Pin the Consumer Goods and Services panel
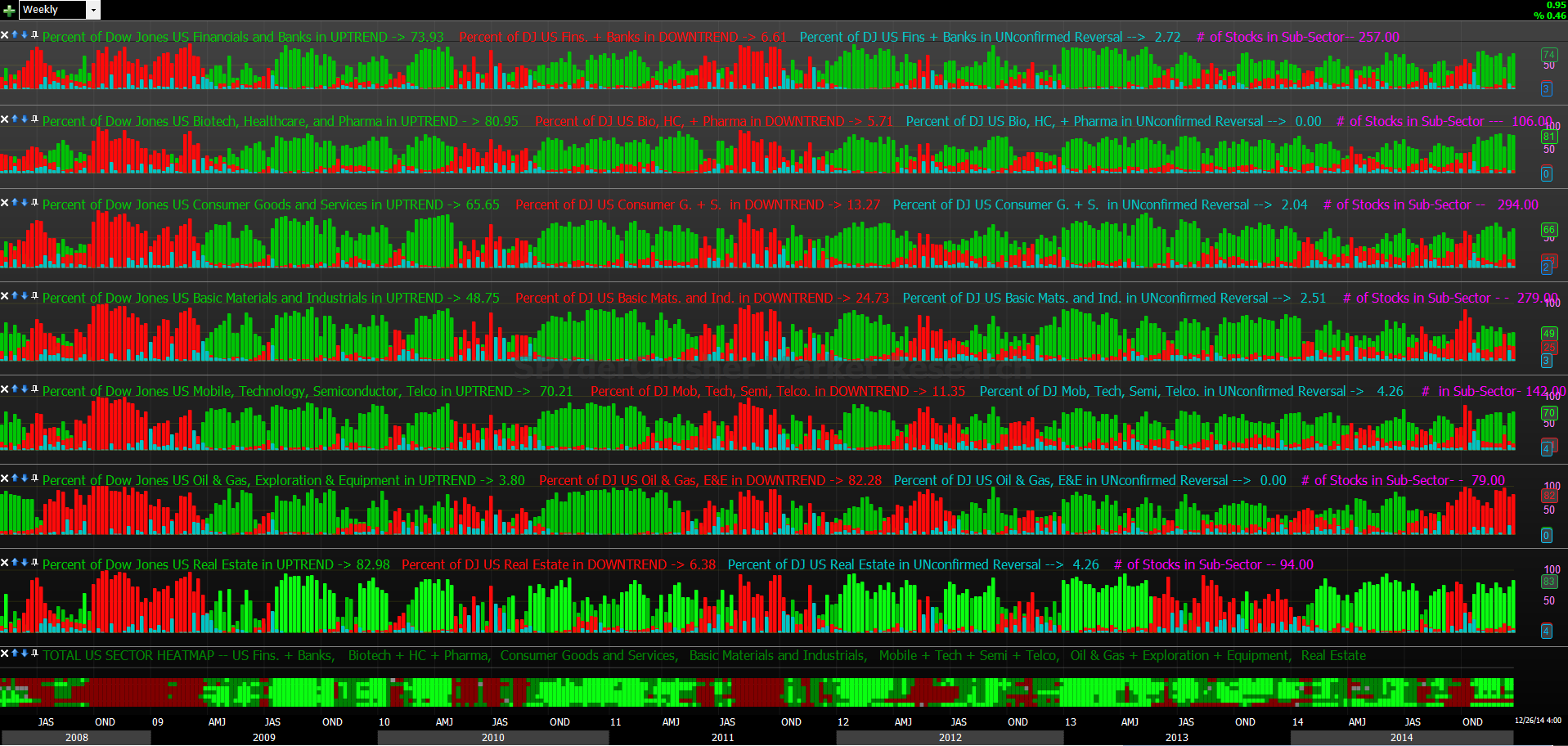Image resolution: width=1568 pixels, height=746 pixels. (34, 203)
